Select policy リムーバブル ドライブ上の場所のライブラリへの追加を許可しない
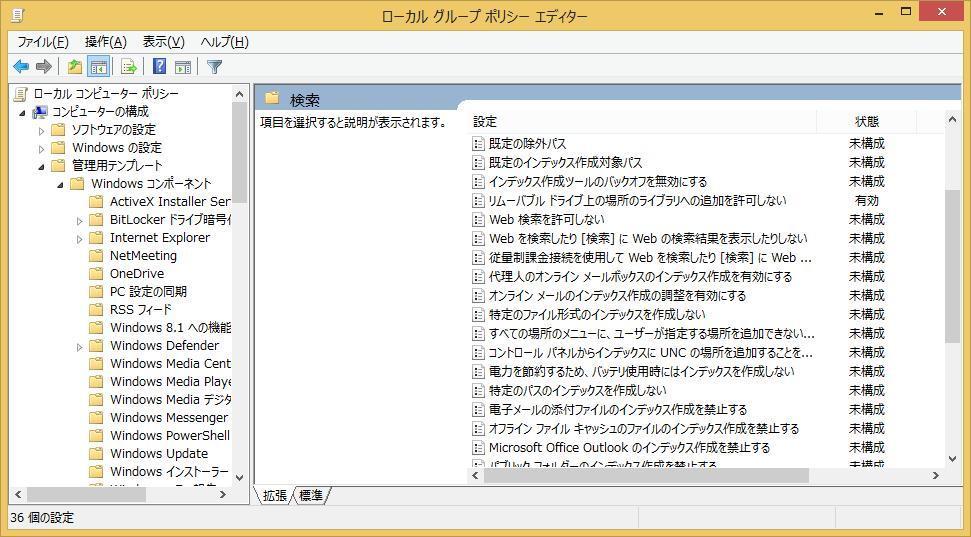Image resolution: width=971 pixels, height=537 pixels. pos(637,201)
